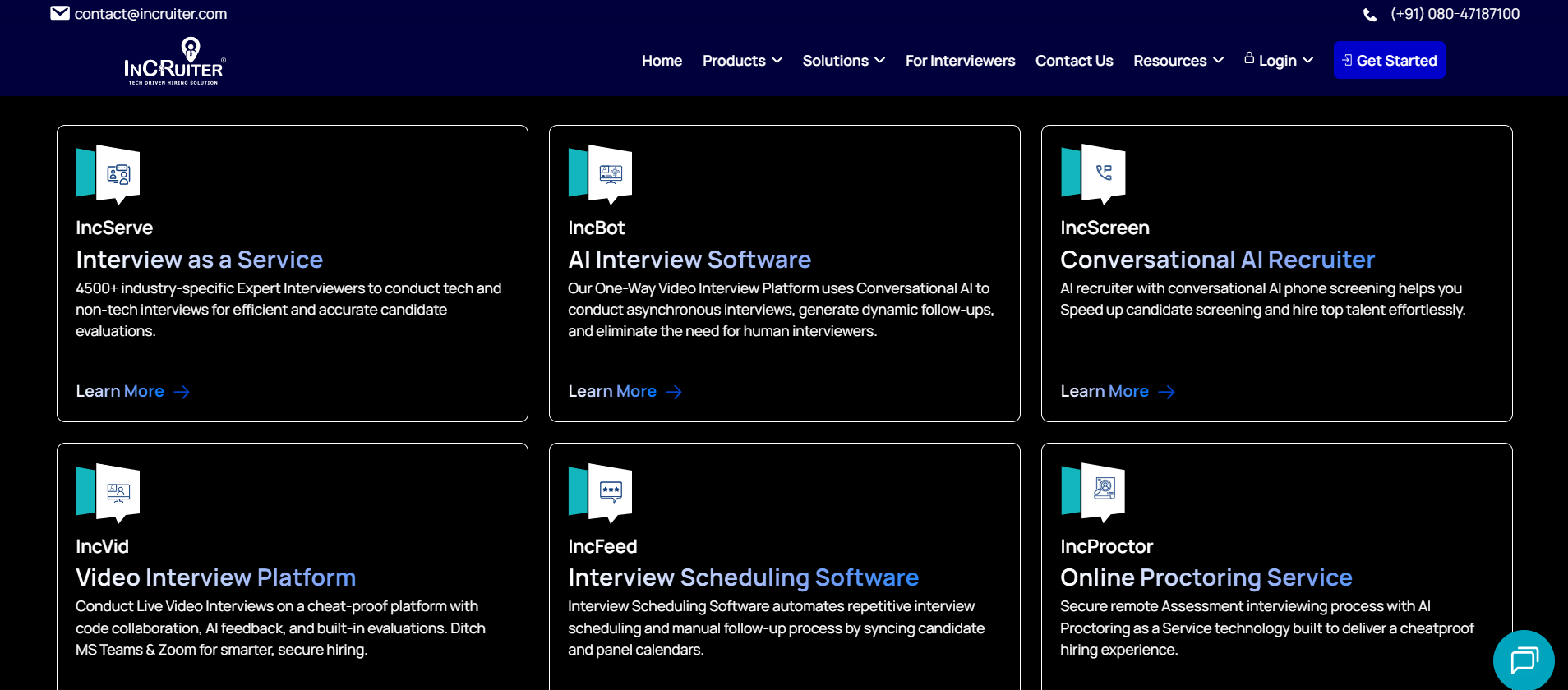Click the 4500+ Expert Interviewers description
The image size is (1568, 690).
288,310
